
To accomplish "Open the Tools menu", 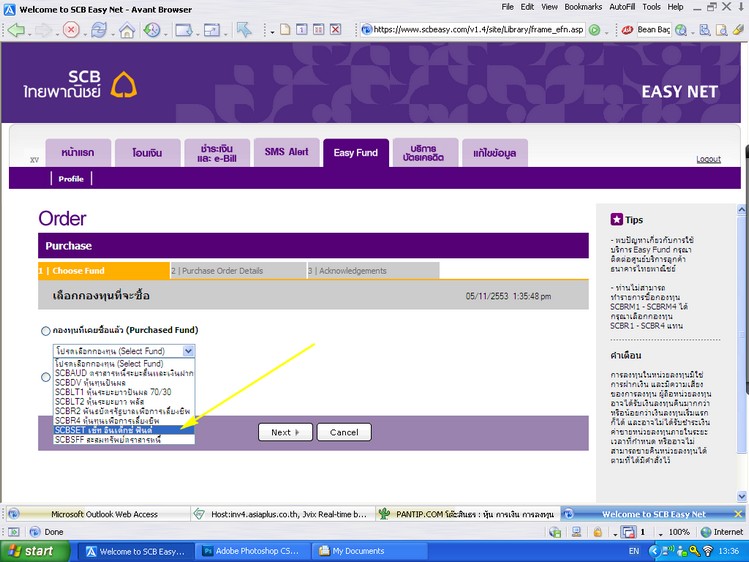I will click(x=651, y=7).
